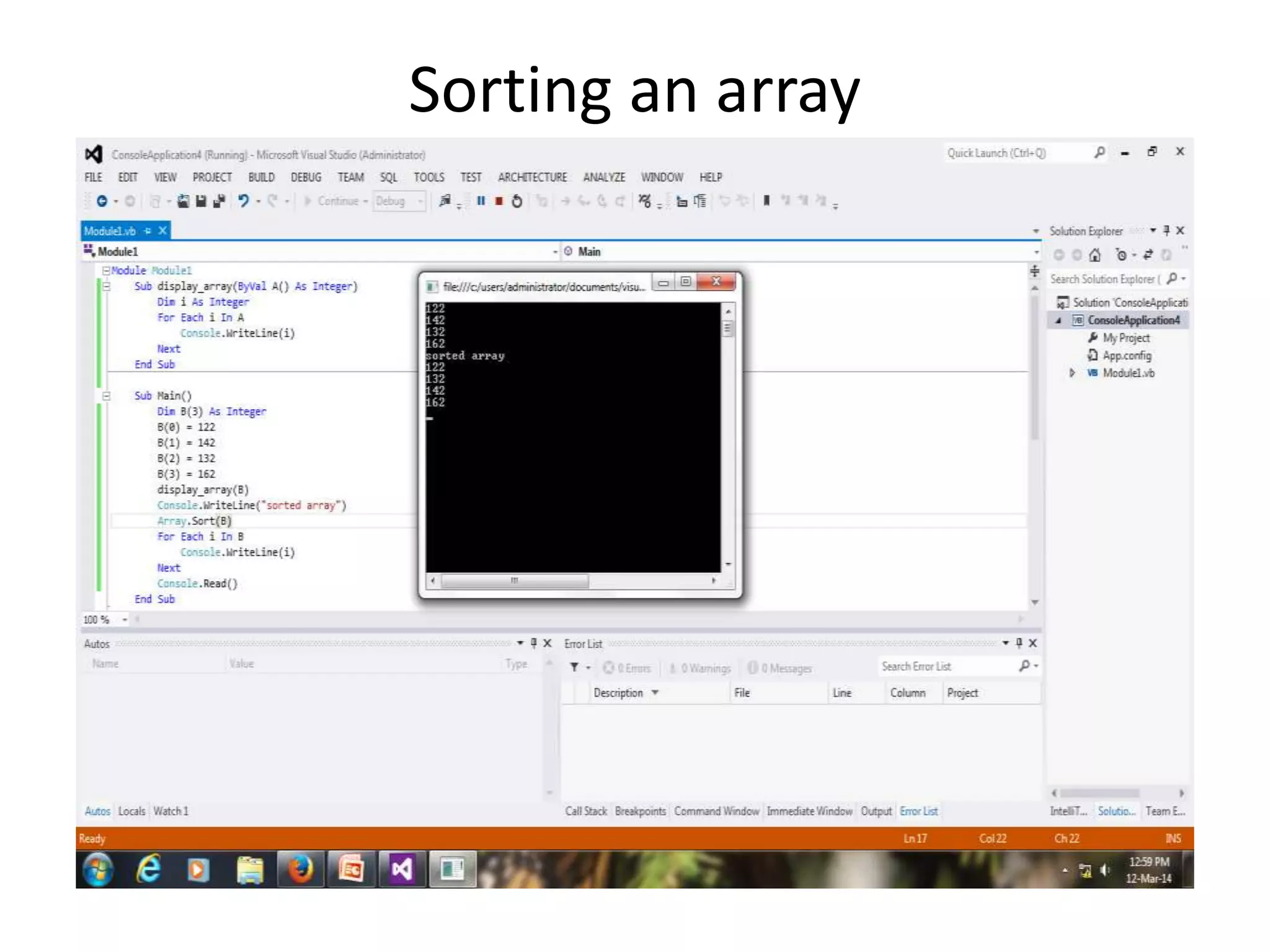Screen dimensions: 1270x952
Task: Collapse the ConsoleApplication4 project node
Action: tap(1059, 320)
